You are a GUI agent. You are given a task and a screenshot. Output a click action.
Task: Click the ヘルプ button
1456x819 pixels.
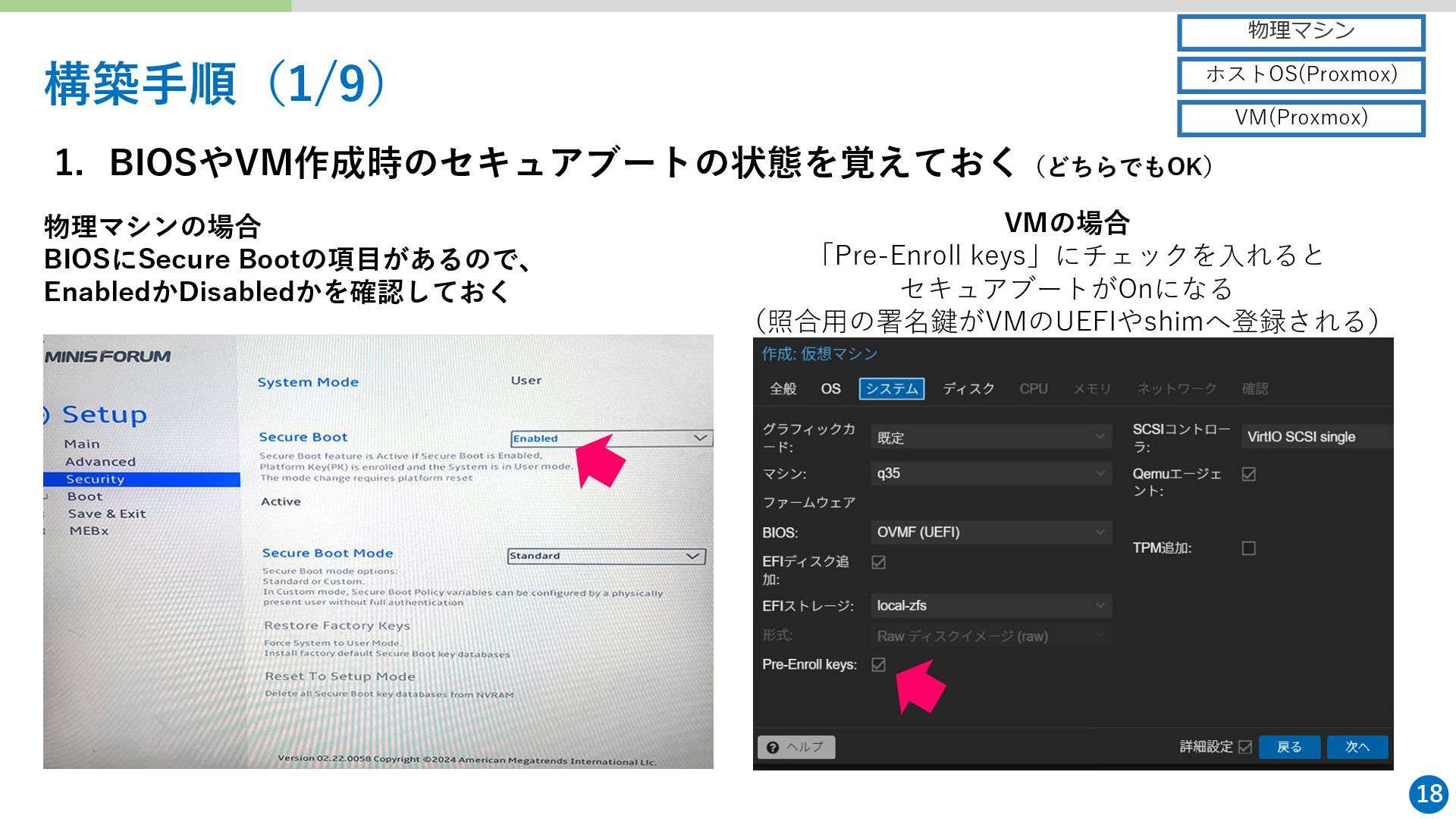coord(804,747)
